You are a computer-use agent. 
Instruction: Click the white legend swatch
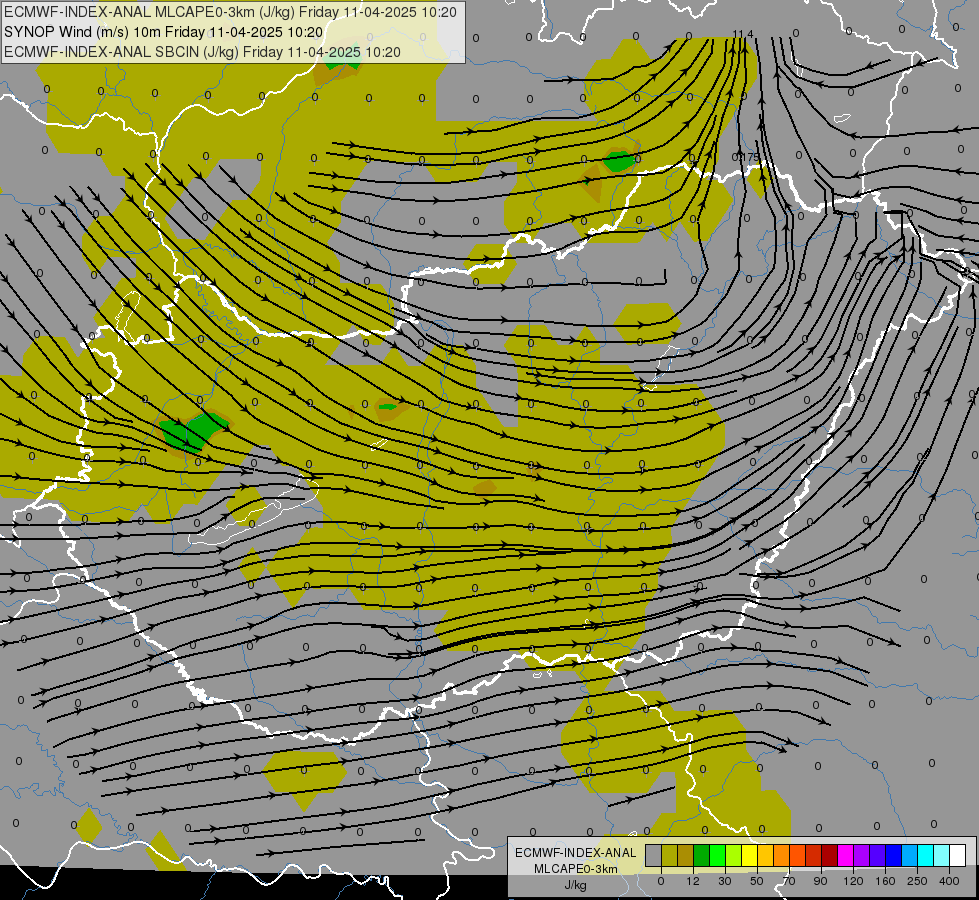click(958, 856)
